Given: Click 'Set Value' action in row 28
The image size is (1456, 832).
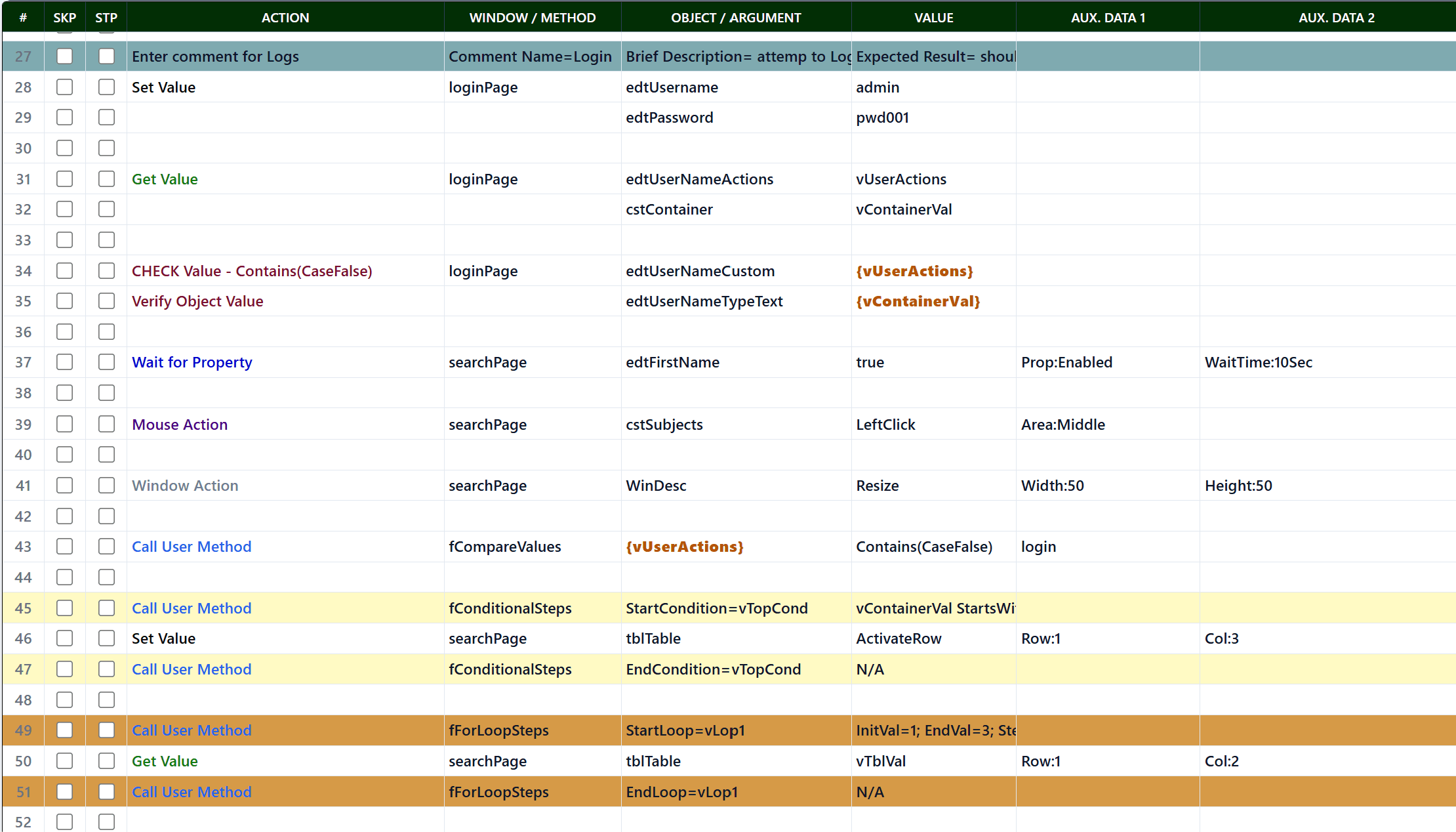Looking at the screenshot, I should (285, 87).
